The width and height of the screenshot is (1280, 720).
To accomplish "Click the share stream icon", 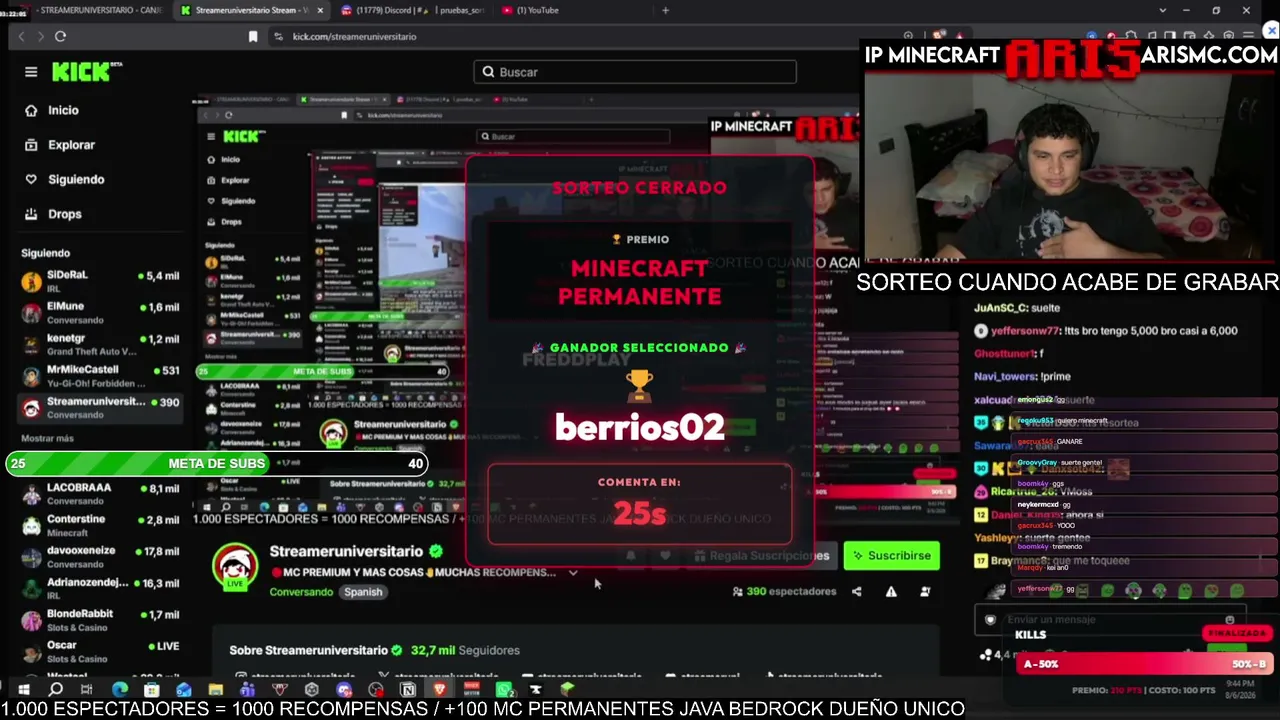I will pos(856,592).
